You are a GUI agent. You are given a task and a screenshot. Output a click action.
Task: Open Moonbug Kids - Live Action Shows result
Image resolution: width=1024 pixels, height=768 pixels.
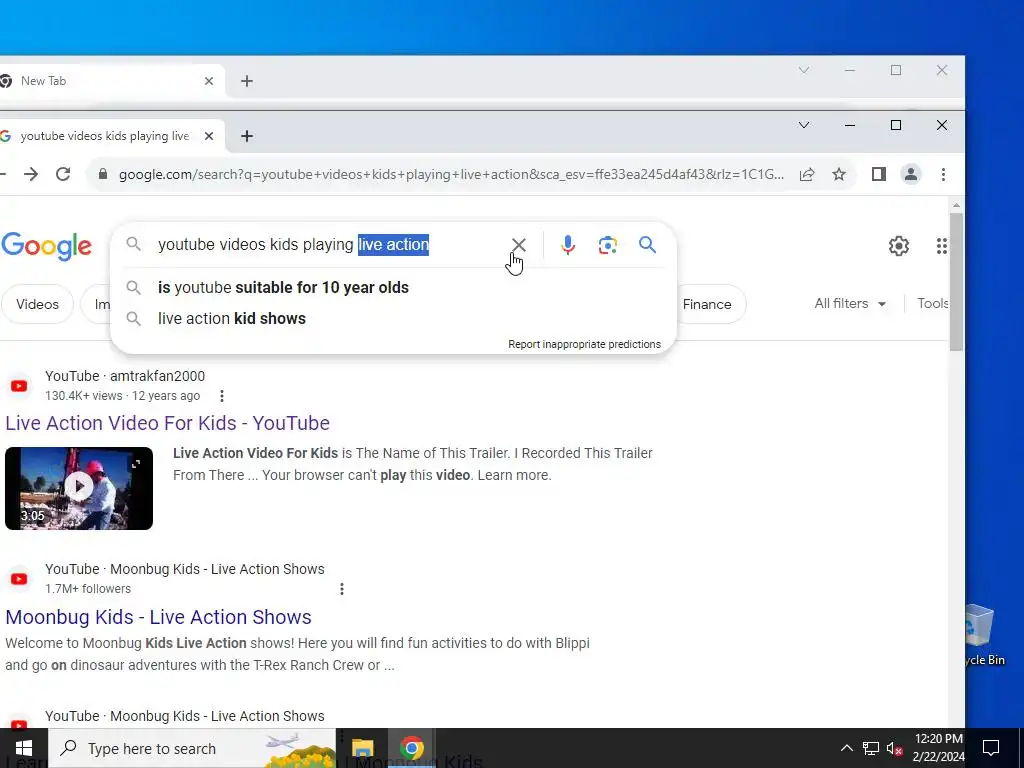pos(158,617)
